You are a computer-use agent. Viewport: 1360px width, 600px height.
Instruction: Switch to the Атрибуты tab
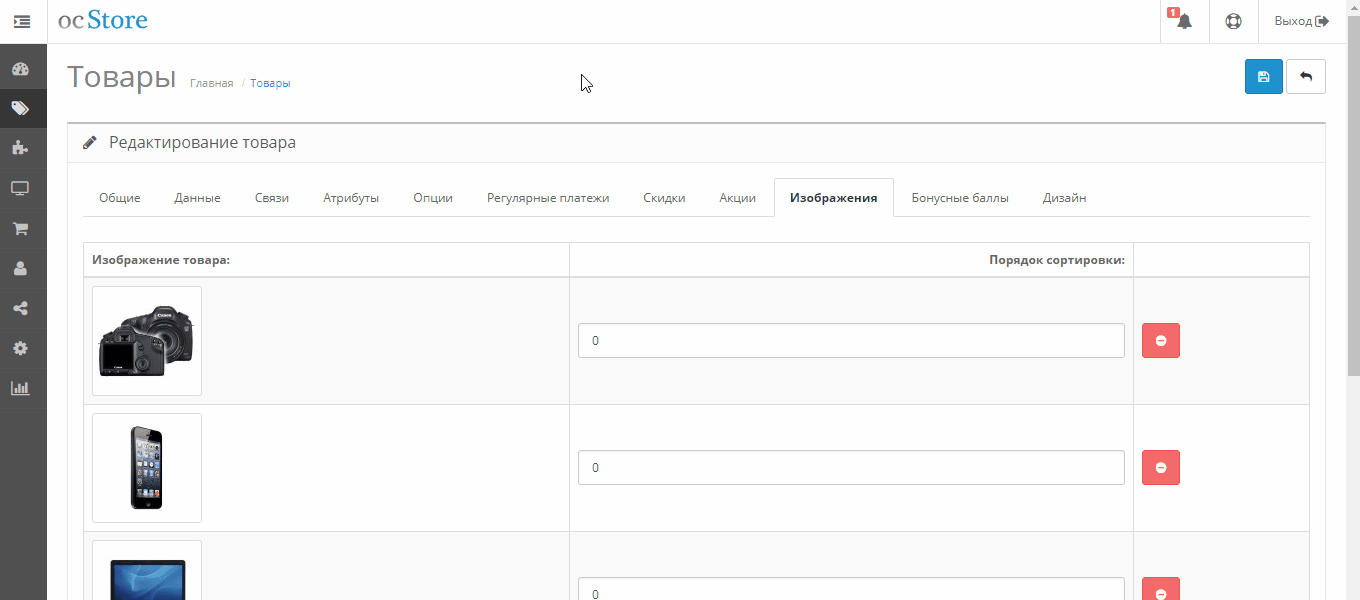[350, 198]
